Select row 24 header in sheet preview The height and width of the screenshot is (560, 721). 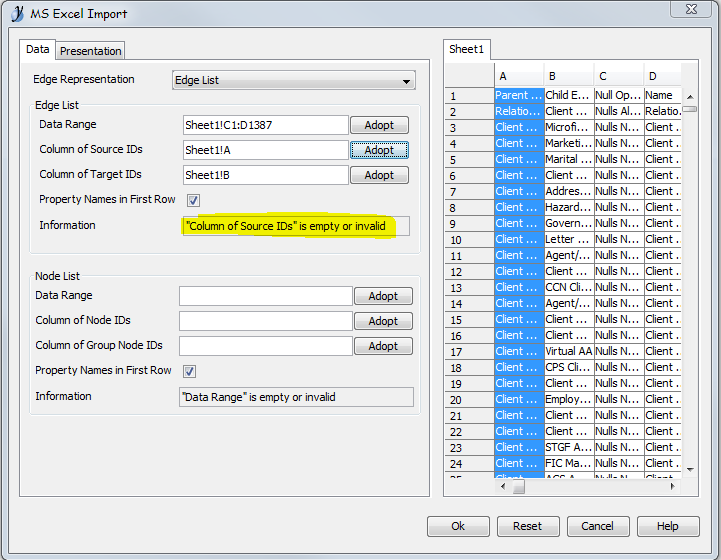pyautogui.click(x=469, y=464)
